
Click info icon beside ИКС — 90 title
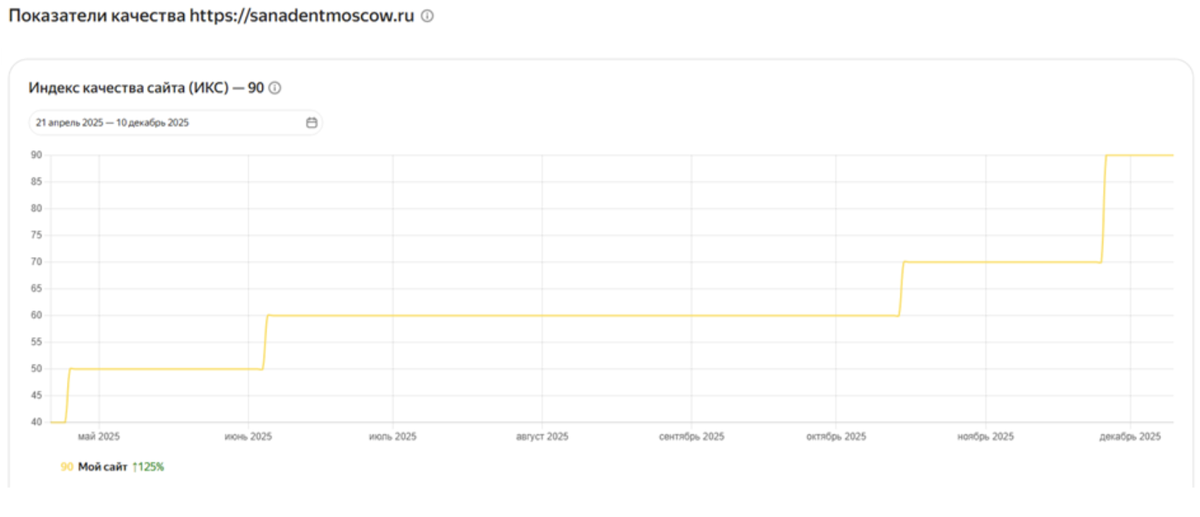275,88
